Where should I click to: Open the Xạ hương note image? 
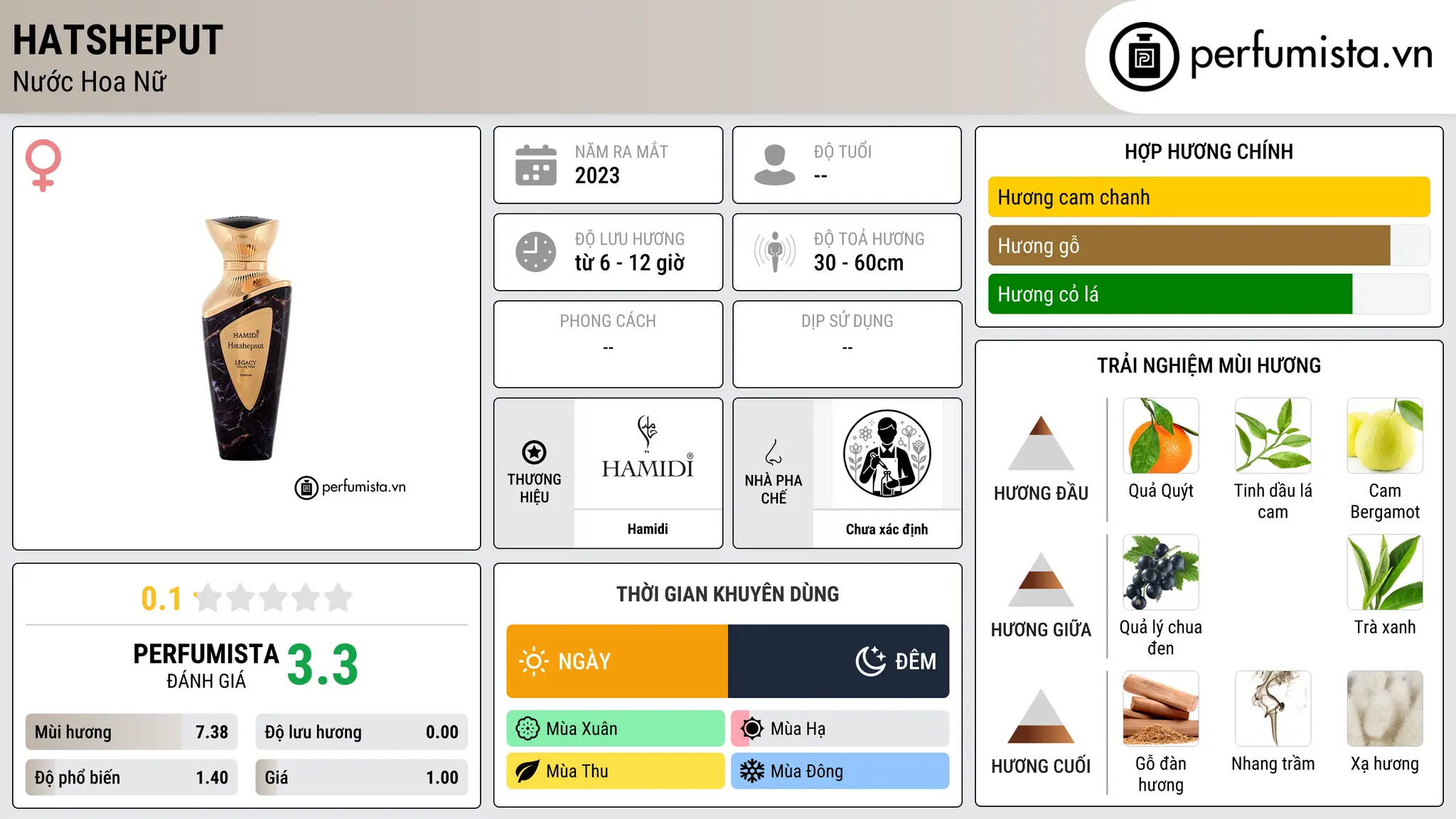pos(1385,709)
